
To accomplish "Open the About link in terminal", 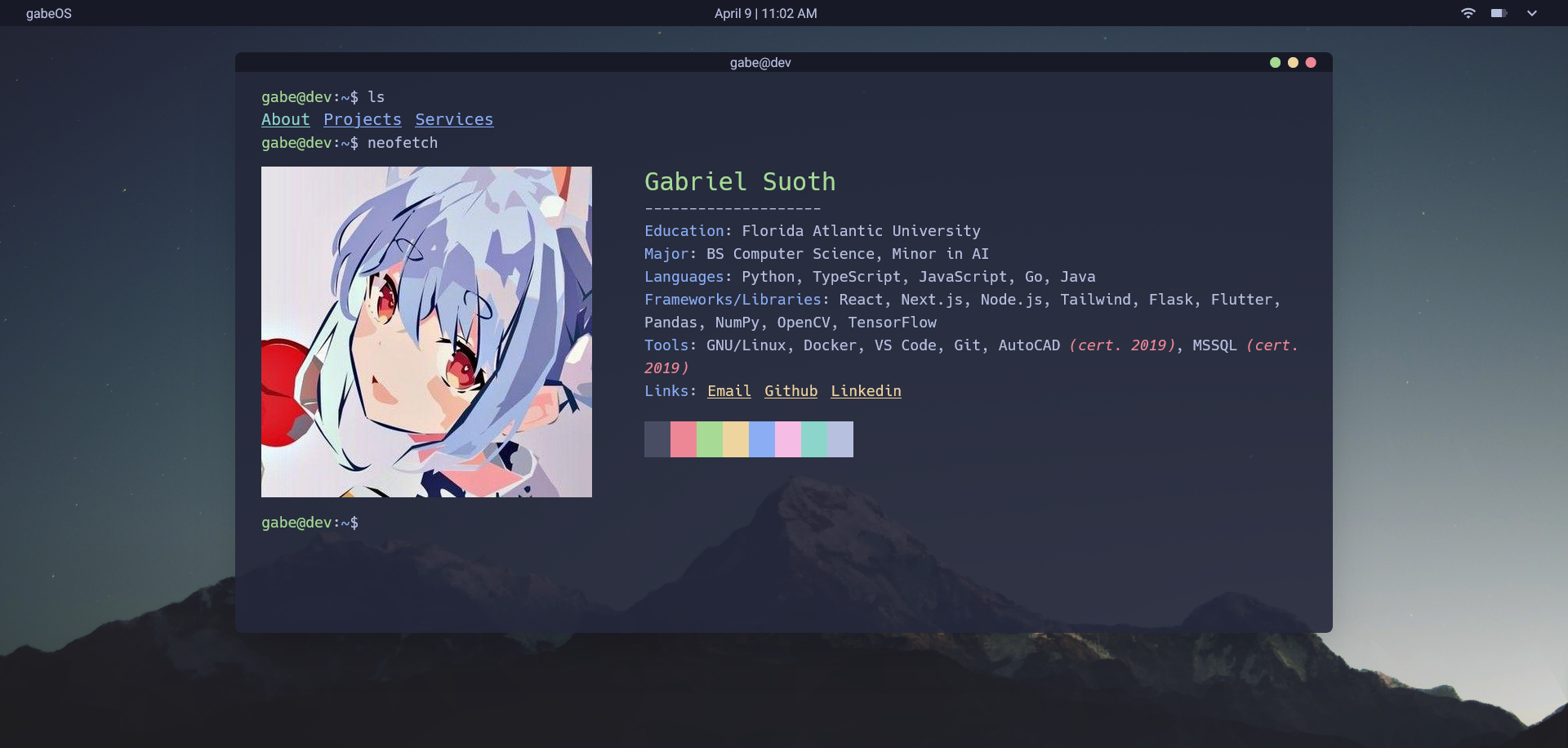I will 286,119.
